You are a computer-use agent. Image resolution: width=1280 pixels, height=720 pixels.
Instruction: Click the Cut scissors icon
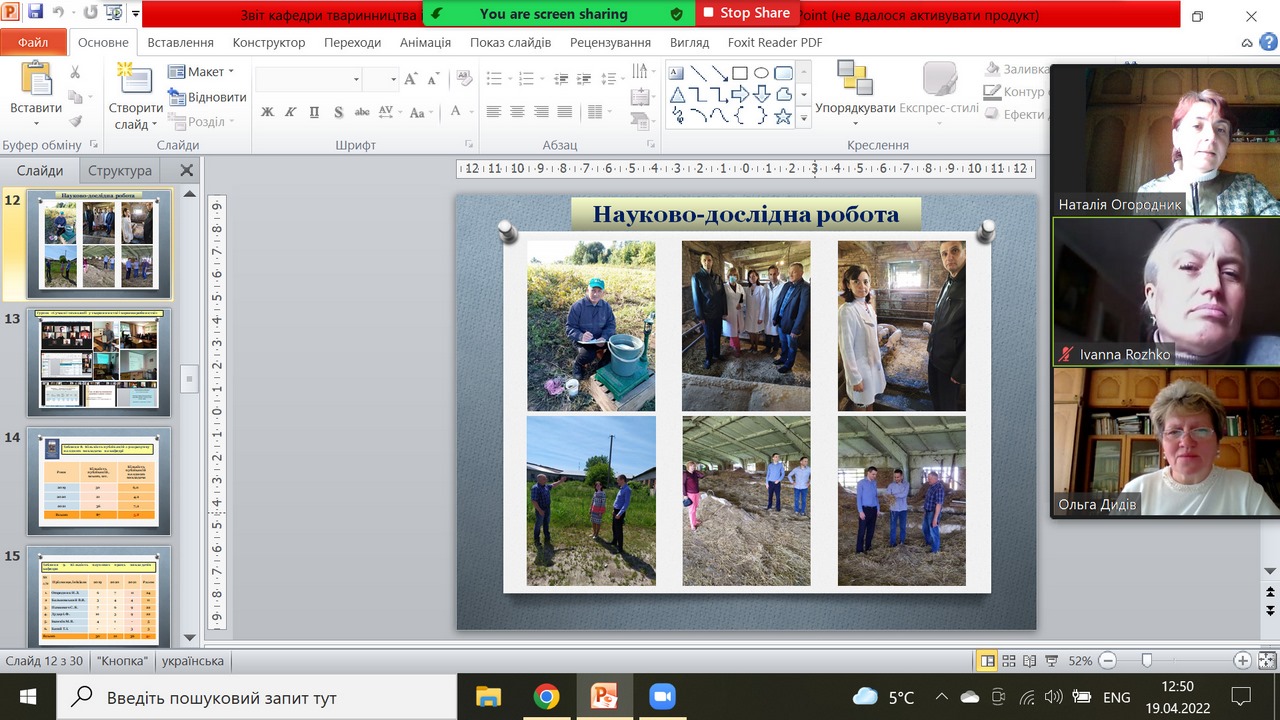coord(75,72)
